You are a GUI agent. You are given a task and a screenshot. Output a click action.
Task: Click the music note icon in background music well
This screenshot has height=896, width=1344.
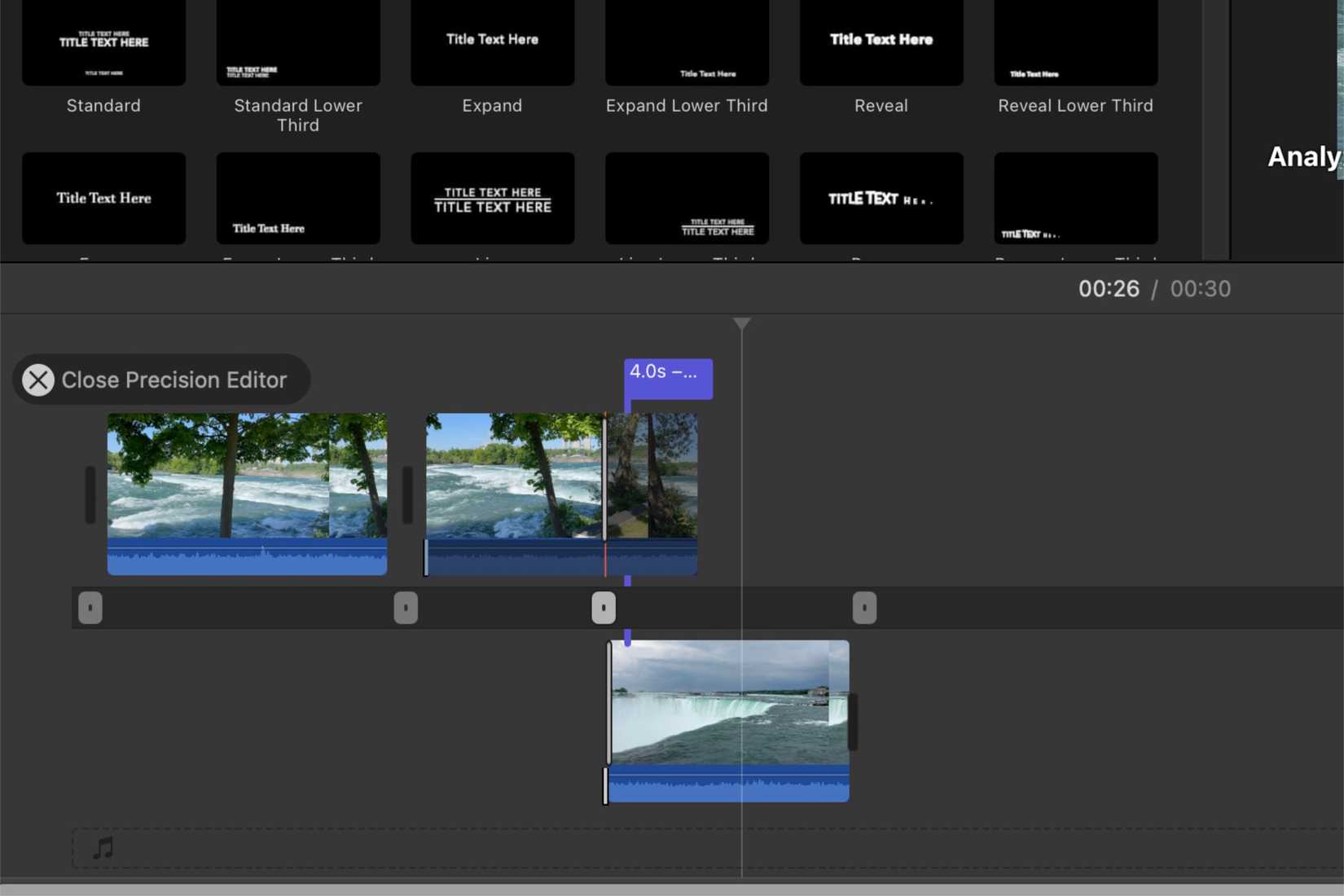click(x=101, y=847)
